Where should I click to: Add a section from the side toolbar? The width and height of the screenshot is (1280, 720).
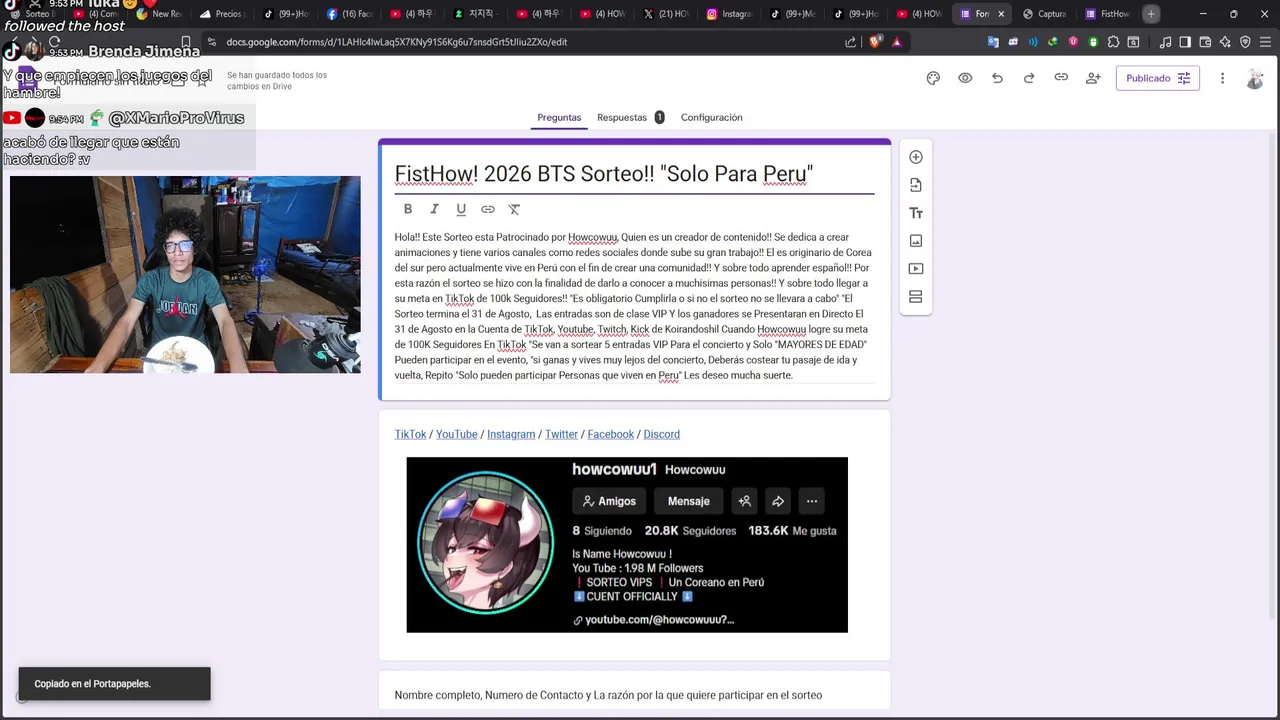pyautogui.click(x=916, y=297)
